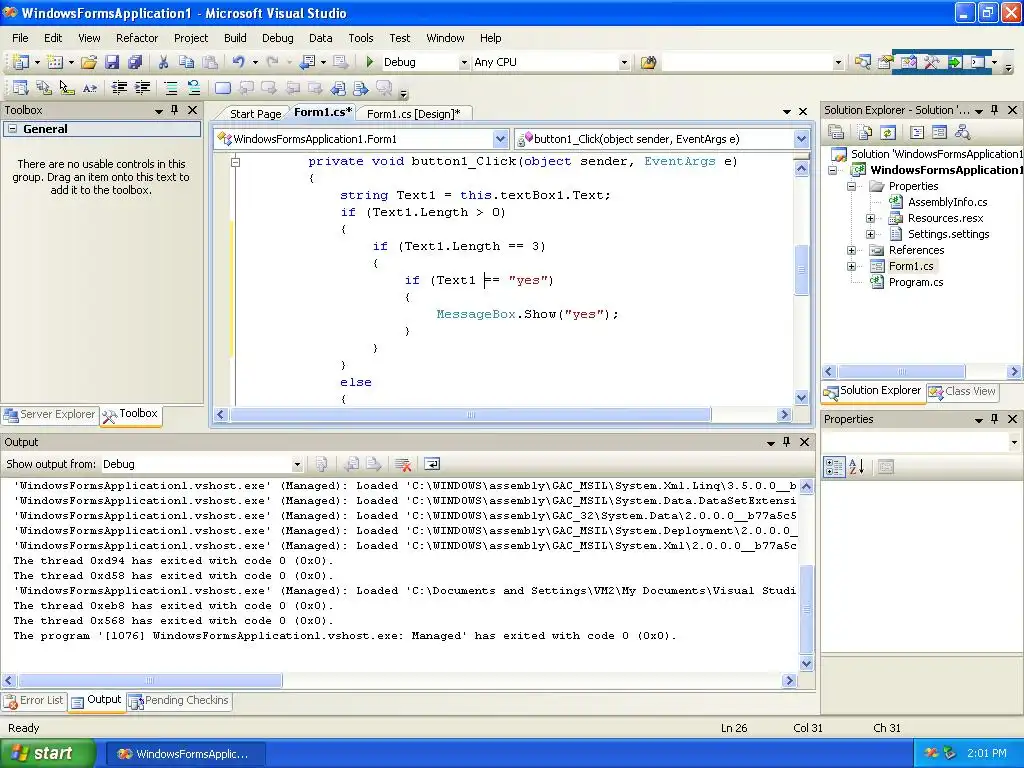This screenshot has height=768, width=1024.
Task: Expand the Form1.cs node
Action: pos(852,266)
